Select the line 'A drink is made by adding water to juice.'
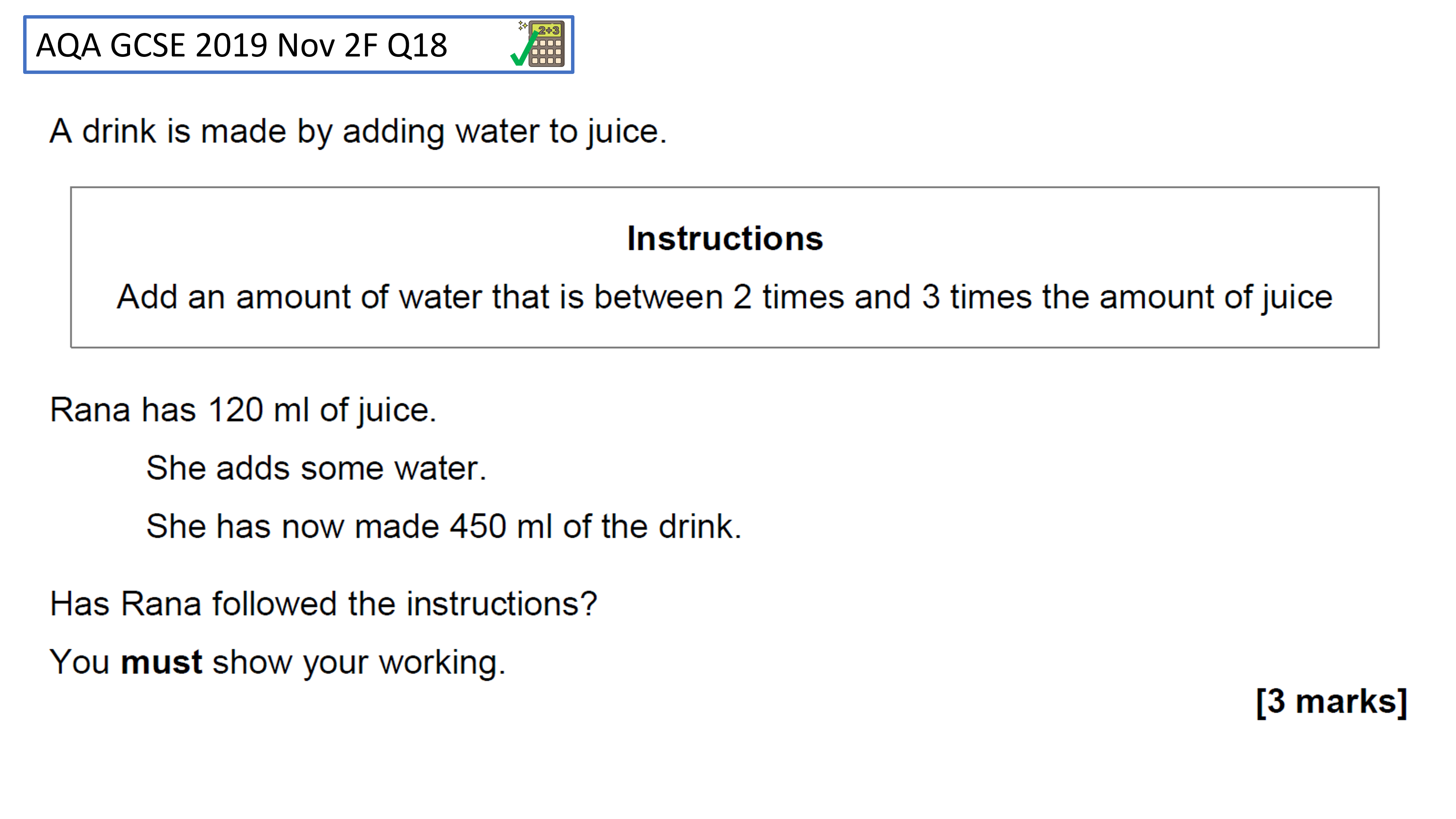The width and height of the screenshot is (1456, 819). pyautogui.click(x=358, y=132)
